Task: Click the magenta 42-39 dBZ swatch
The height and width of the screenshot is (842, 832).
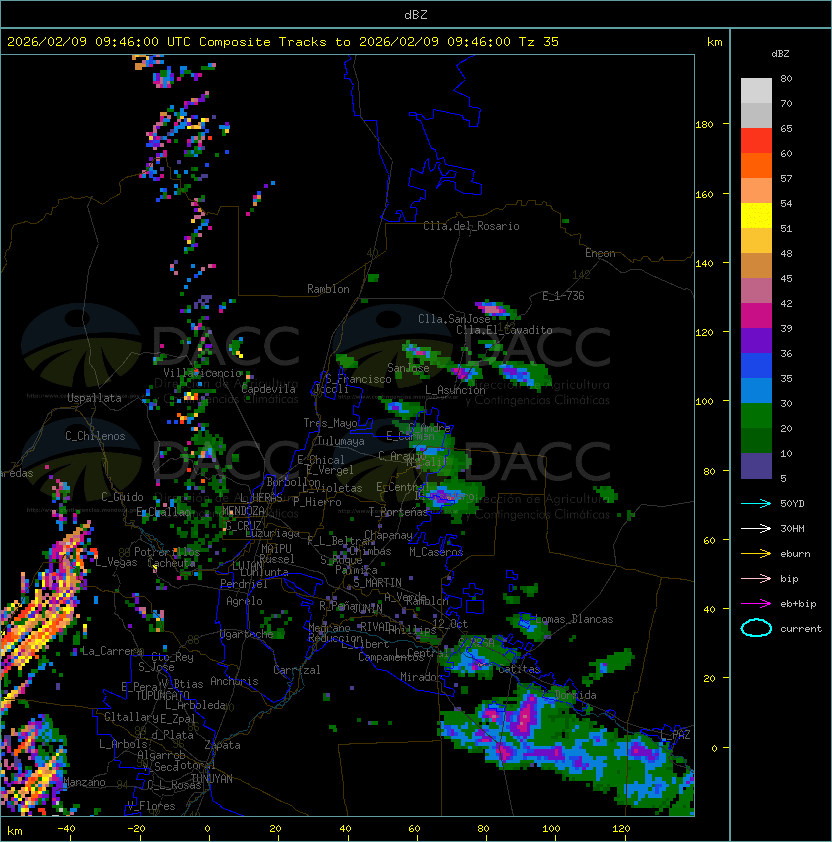Action: tap(756, 316)
